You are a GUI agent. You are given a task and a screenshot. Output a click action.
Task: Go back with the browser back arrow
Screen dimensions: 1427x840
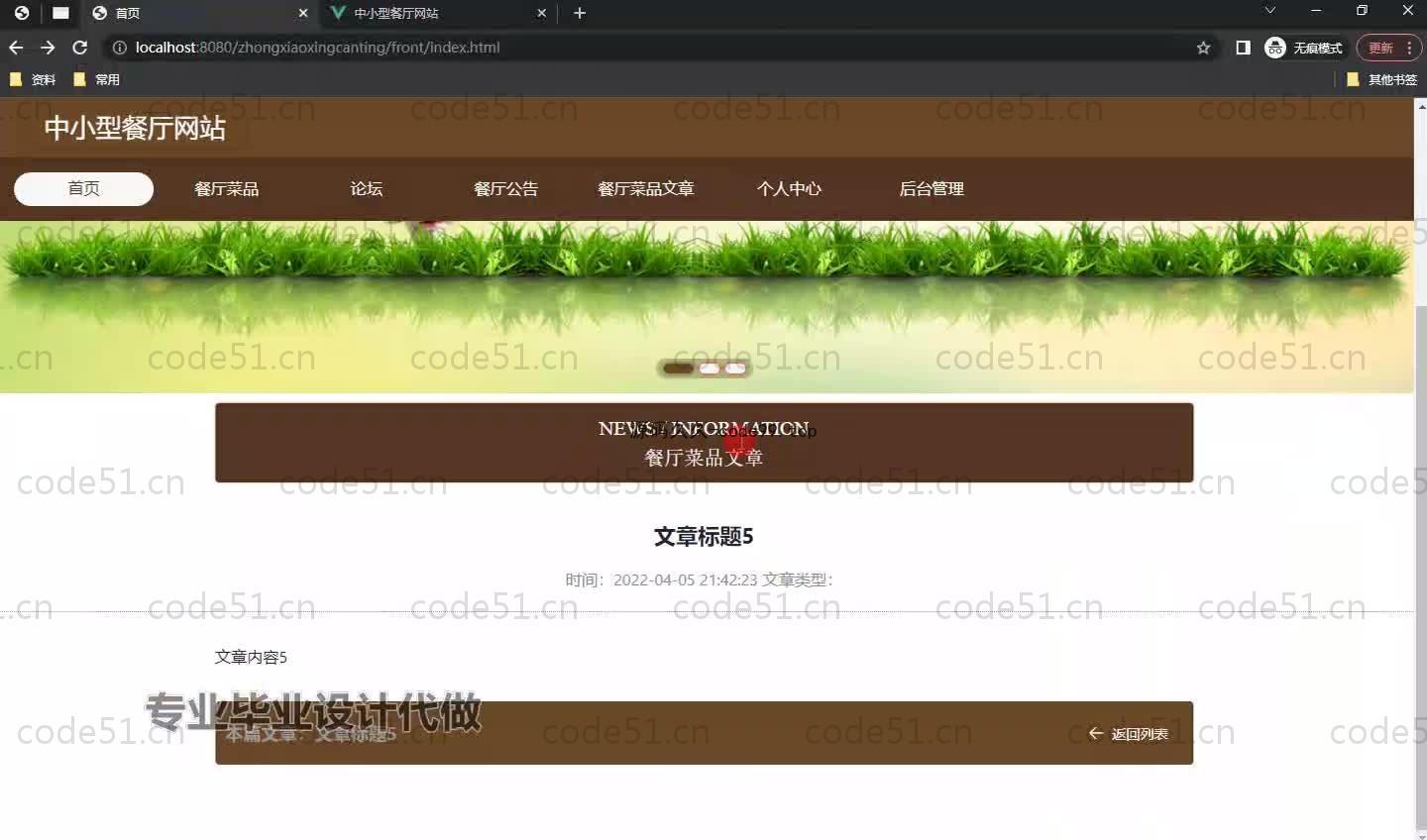16,48
